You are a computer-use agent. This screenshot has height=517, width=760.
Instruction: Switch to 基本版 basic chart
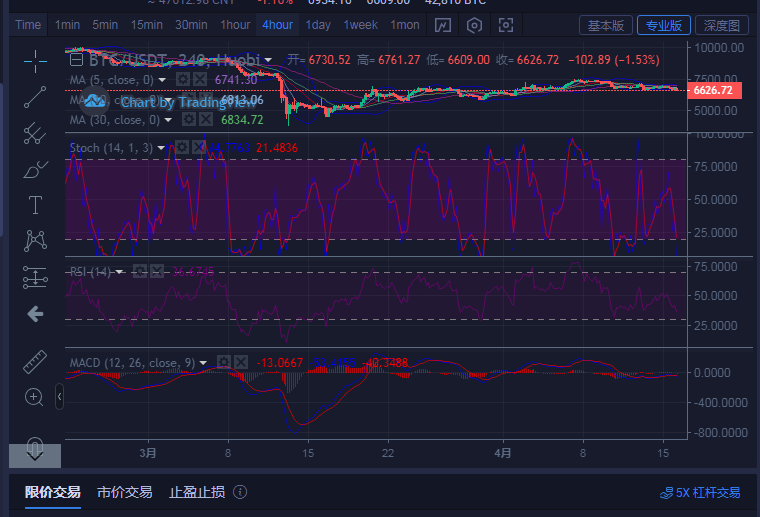pyautogui.click(x=606, y=25)
